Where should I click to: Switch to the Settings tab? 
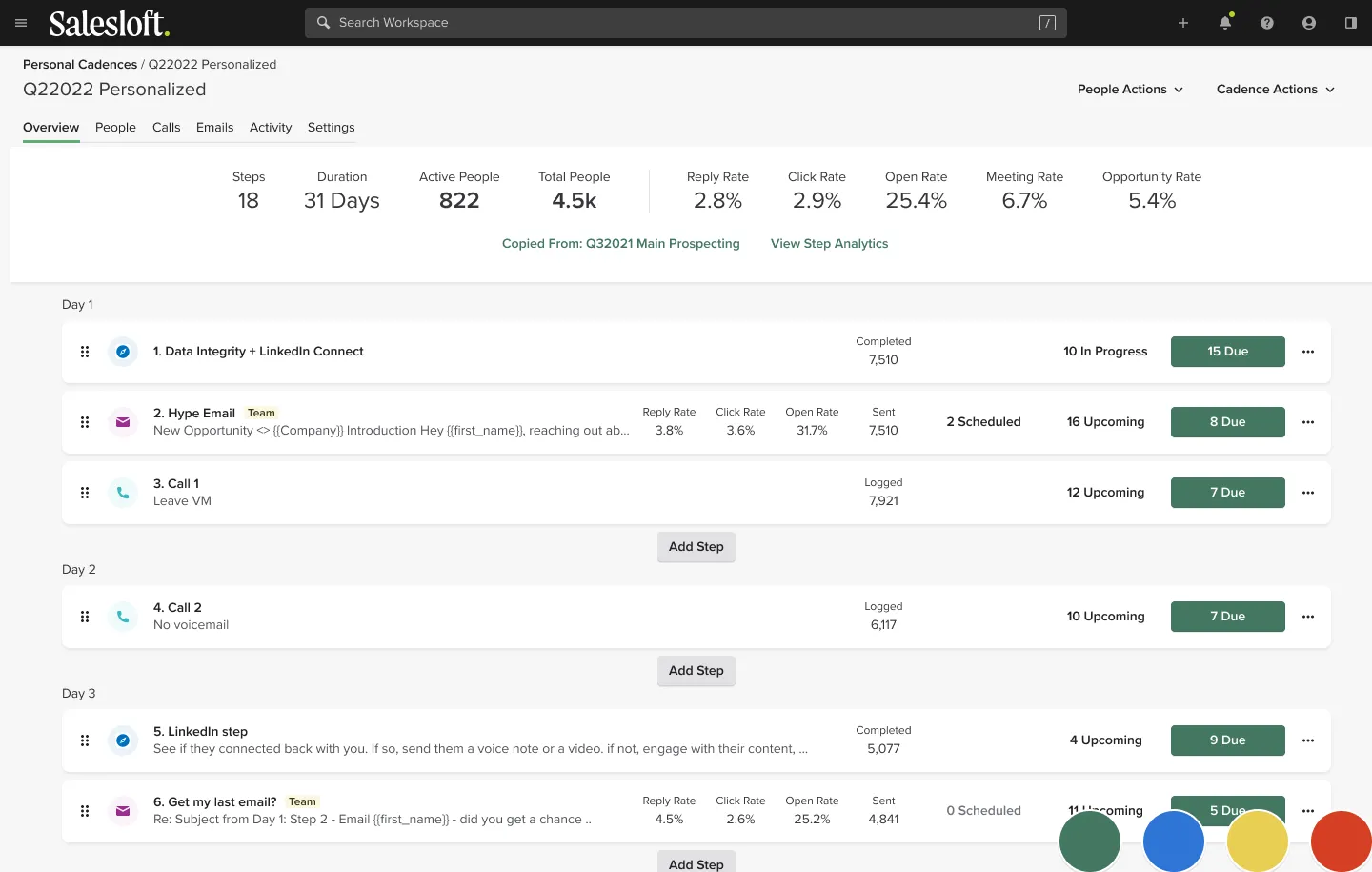[331, 128]
